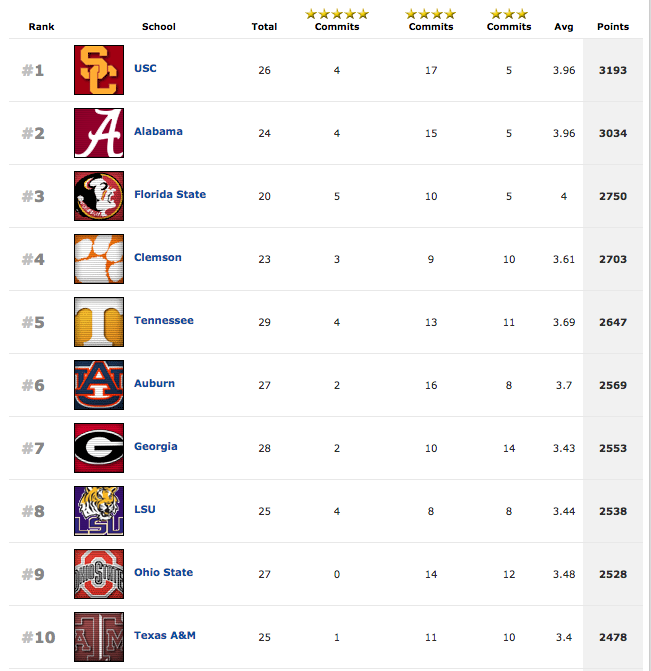Click the Rank column header
The height and width of the screenshot is (671, 651).
tap(42, 27)
